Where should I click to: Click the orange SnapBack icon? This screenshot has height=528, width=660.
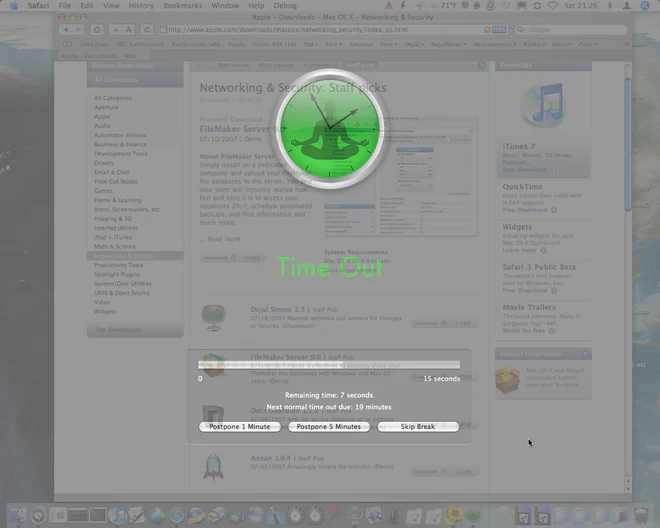coord(487,29)
